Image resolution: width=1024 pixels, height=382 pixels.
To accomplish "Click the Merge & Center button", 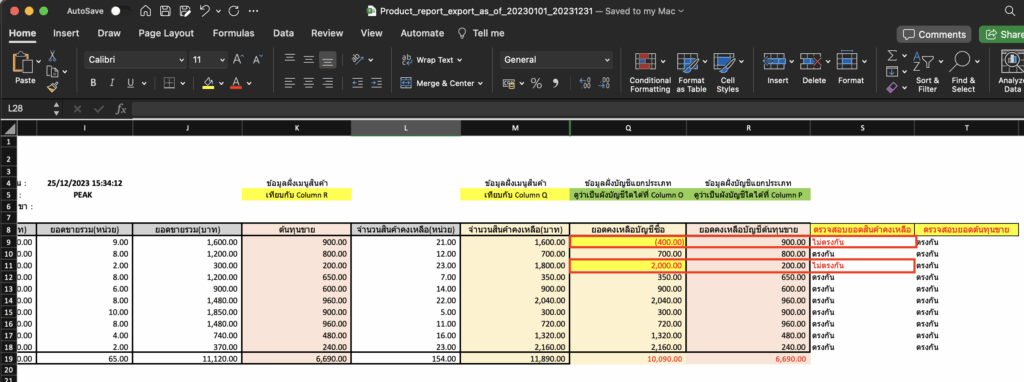I will click(x=441, y=83).
